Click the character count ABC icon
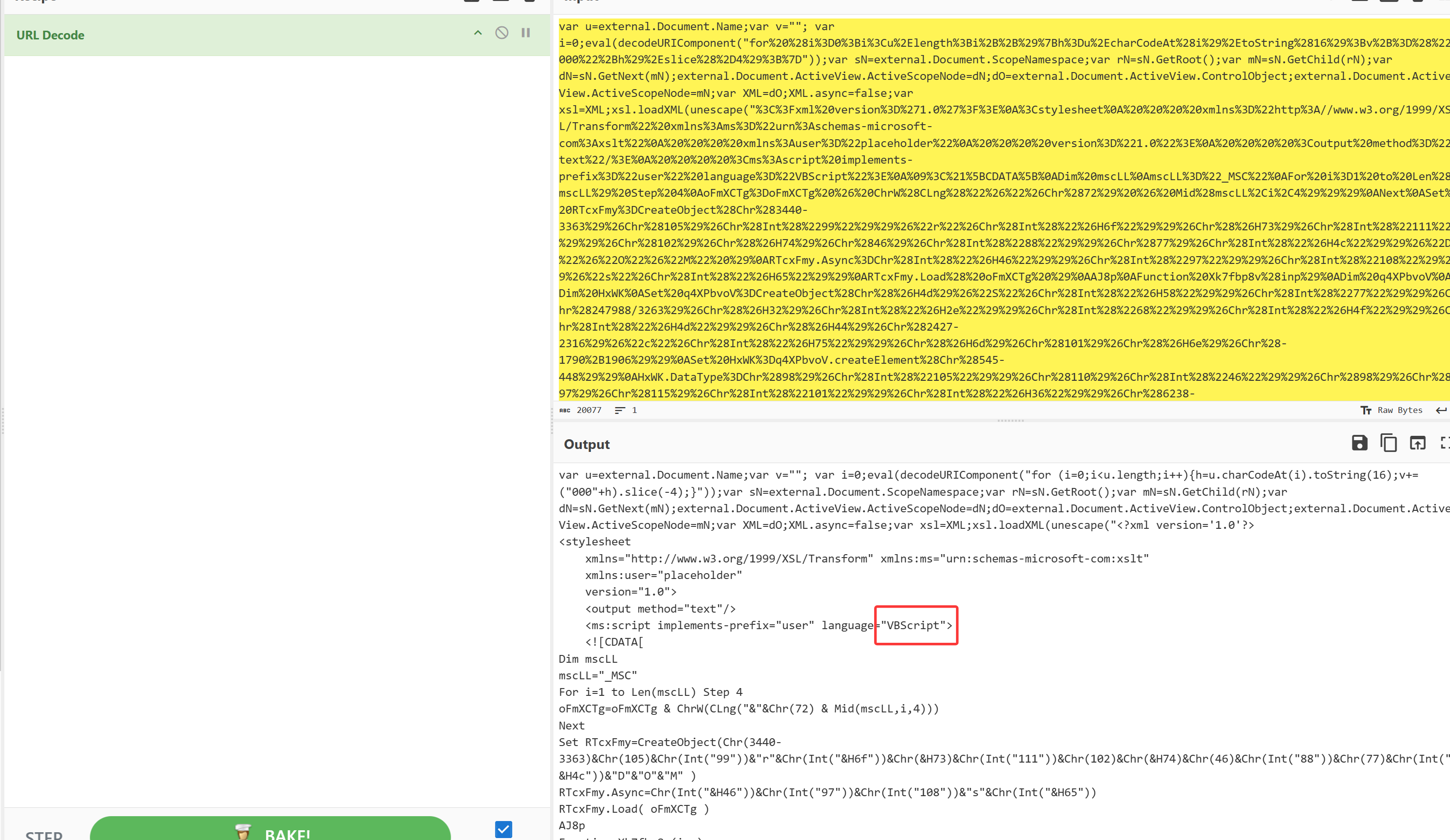The width and height of the screenshot is (1450, 840). [565, 410]
